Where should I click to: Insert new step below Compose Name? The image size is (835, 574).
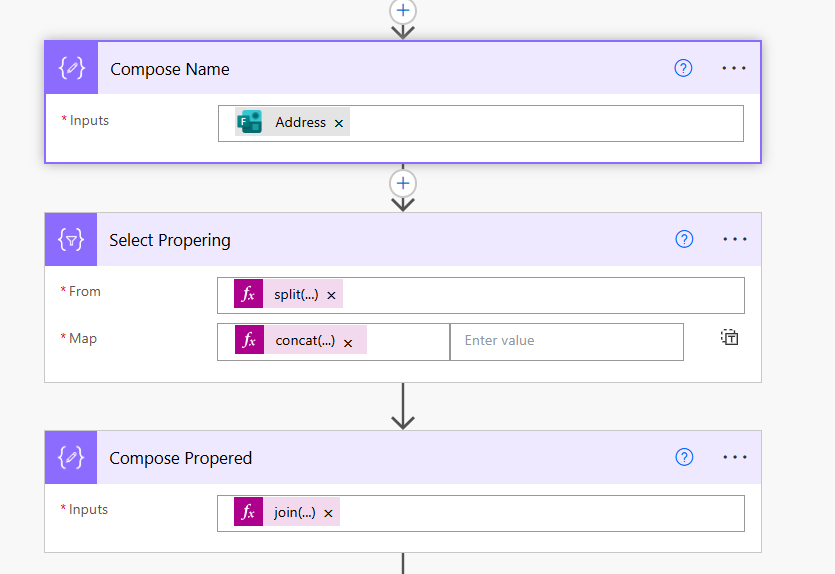[403, 184]
